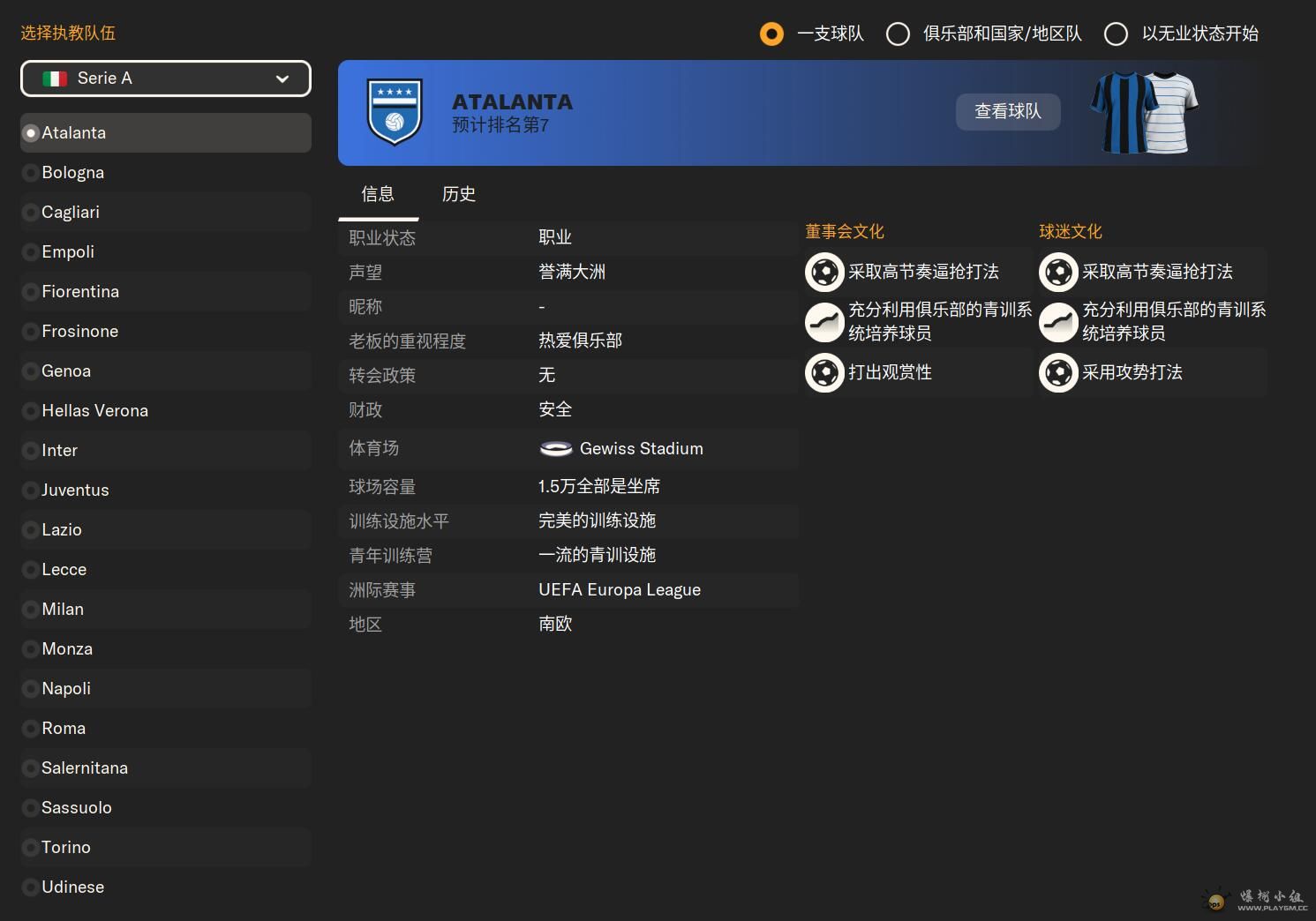
Task: Click the Italian flag in league dropdown
Action: click(x=55, y=79)
